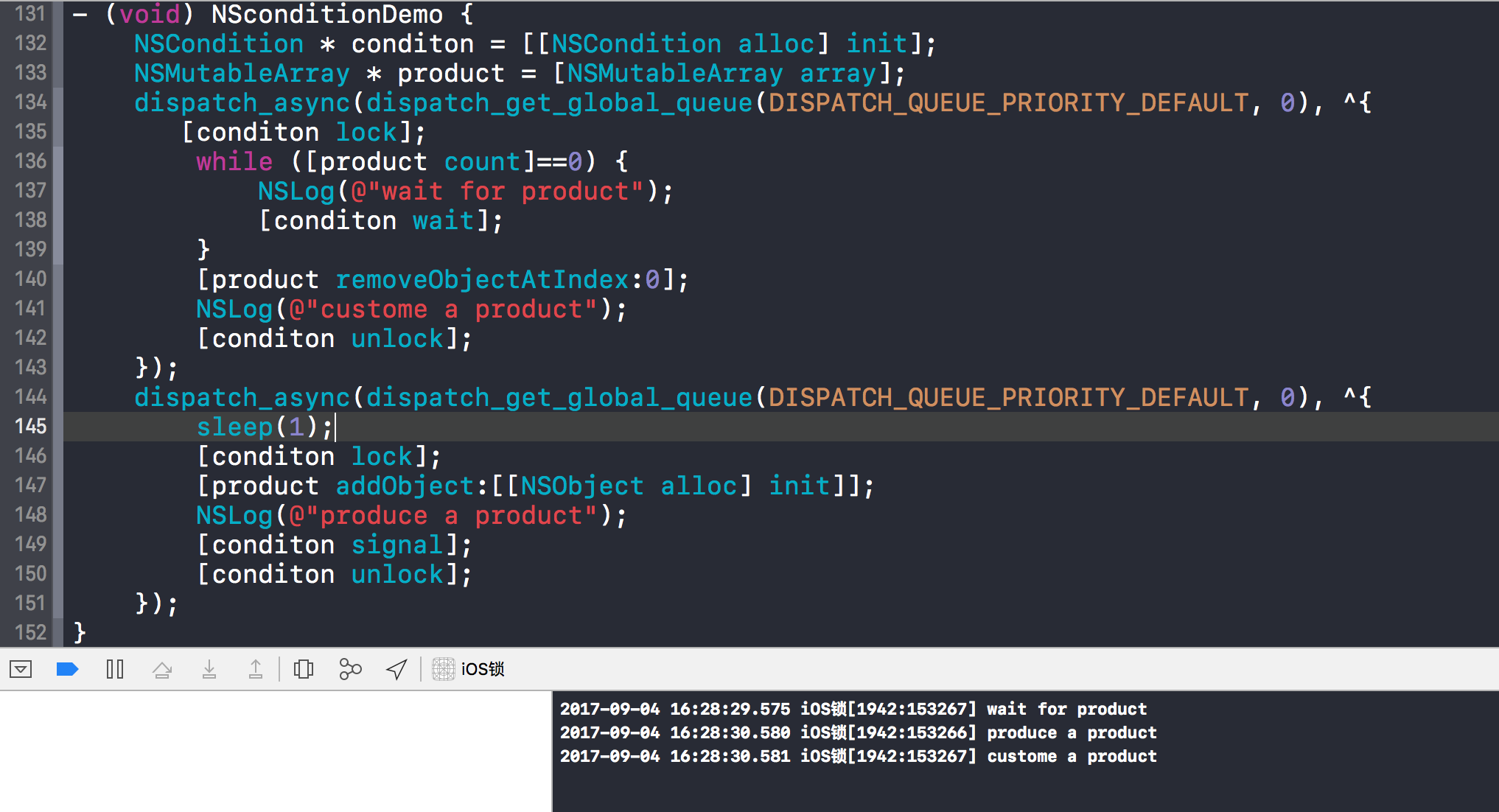
Task: Click the Step Over debug icon
Action: pyautogui.click(x=162, y=669)
